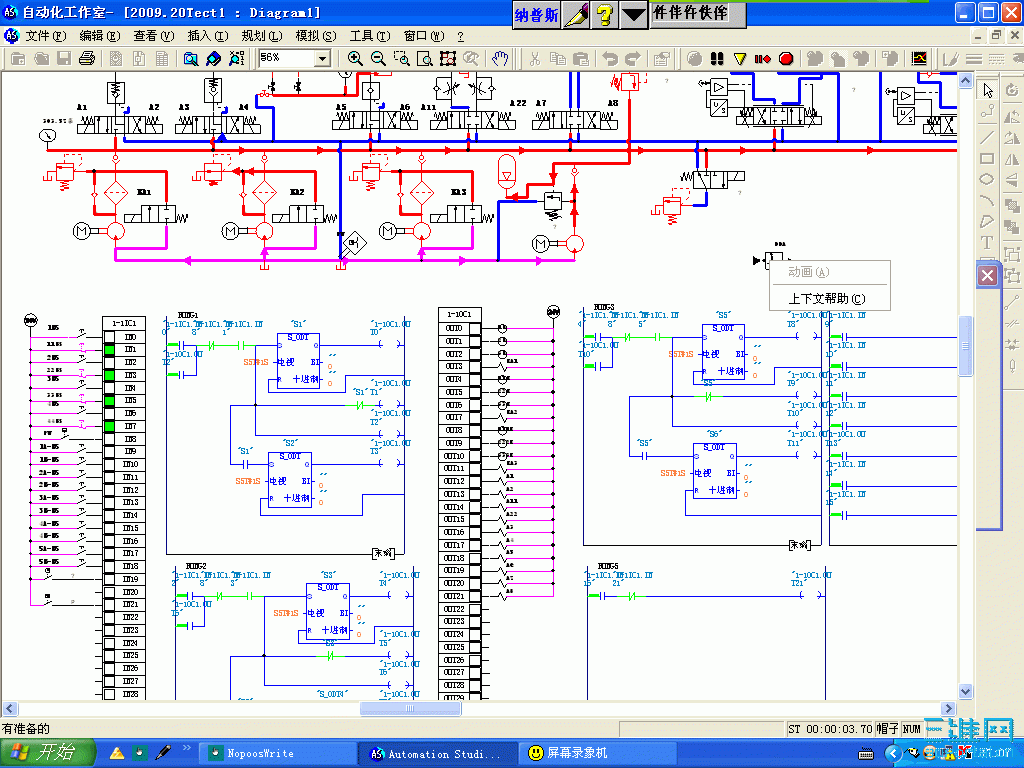Toggle the IN20 input checkbox
Screen dimensions: 1024x768
pos(110,592)
